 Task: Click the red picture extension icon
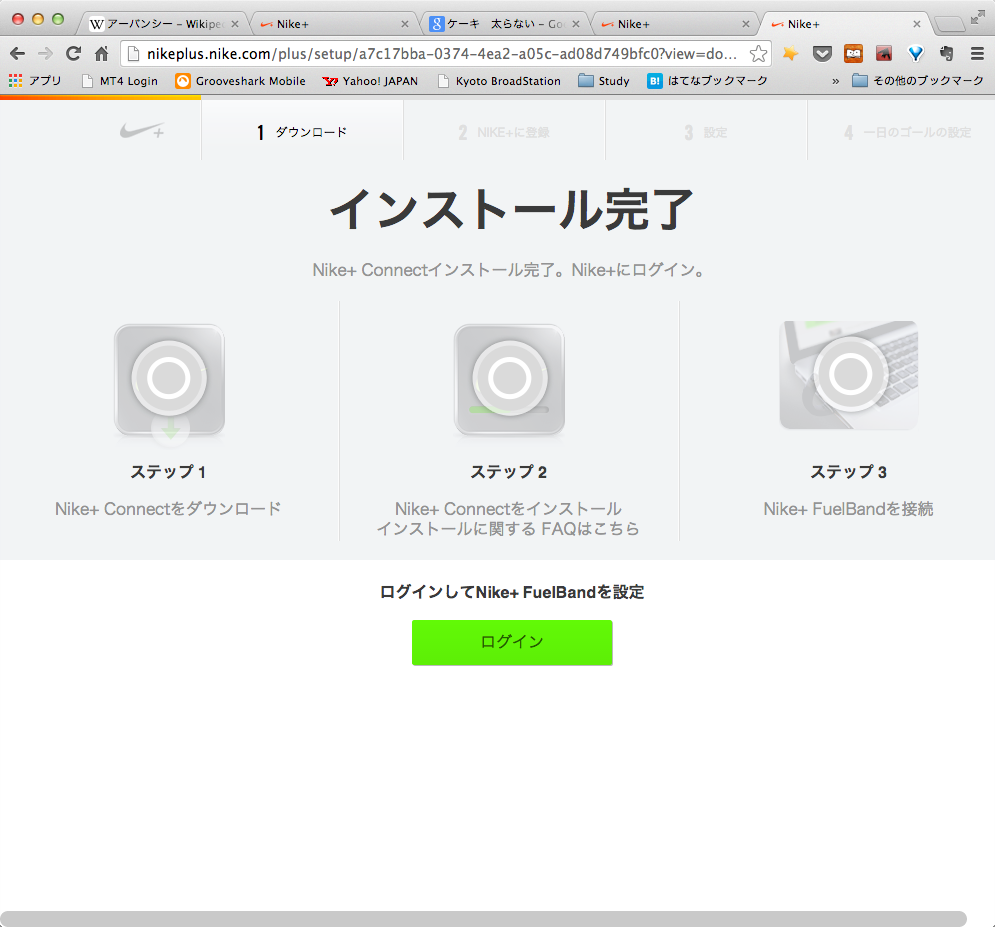click(x=884, y=54)
